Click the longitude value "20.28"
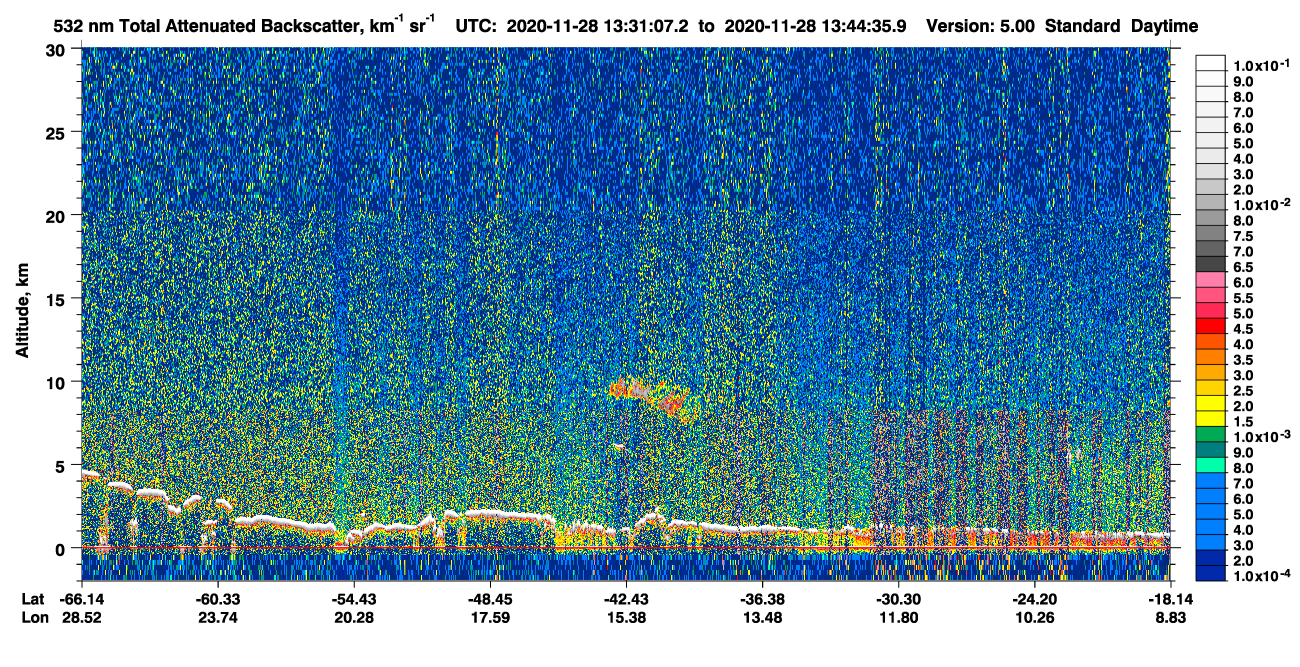1300x667 pixels. [x=353, y=617]
